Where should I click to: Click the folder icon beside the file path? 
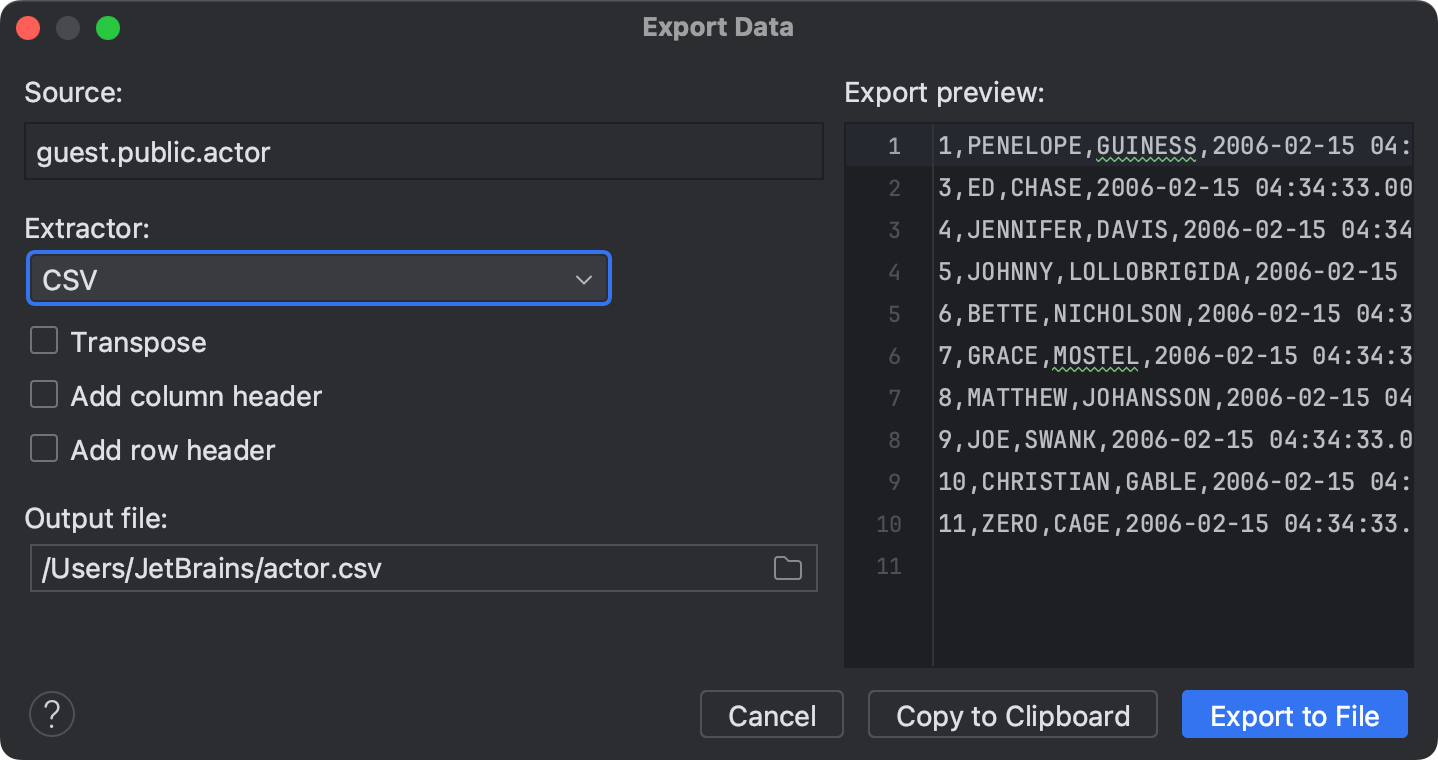pos(787,567)
